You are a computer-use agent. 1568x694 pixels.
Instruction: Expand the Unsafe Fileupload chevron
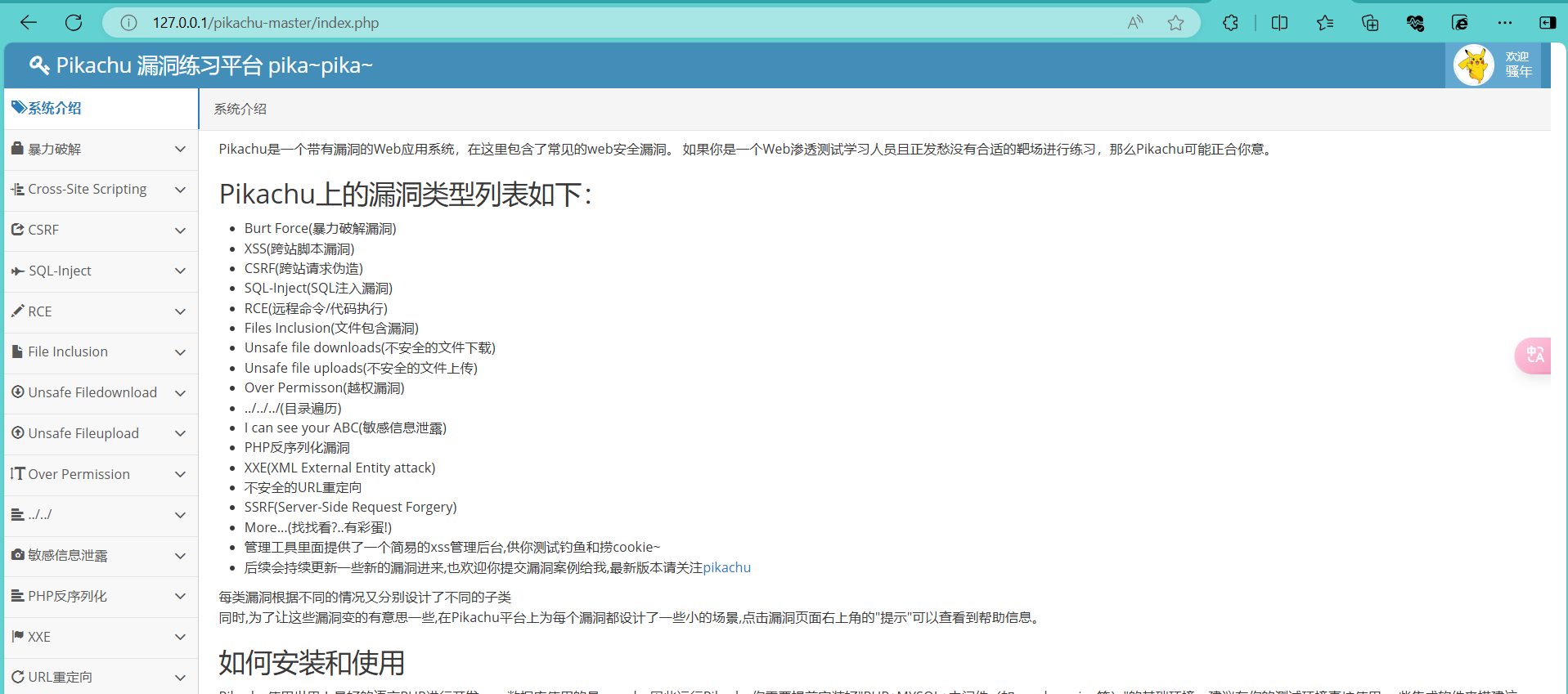coord(180,434)
